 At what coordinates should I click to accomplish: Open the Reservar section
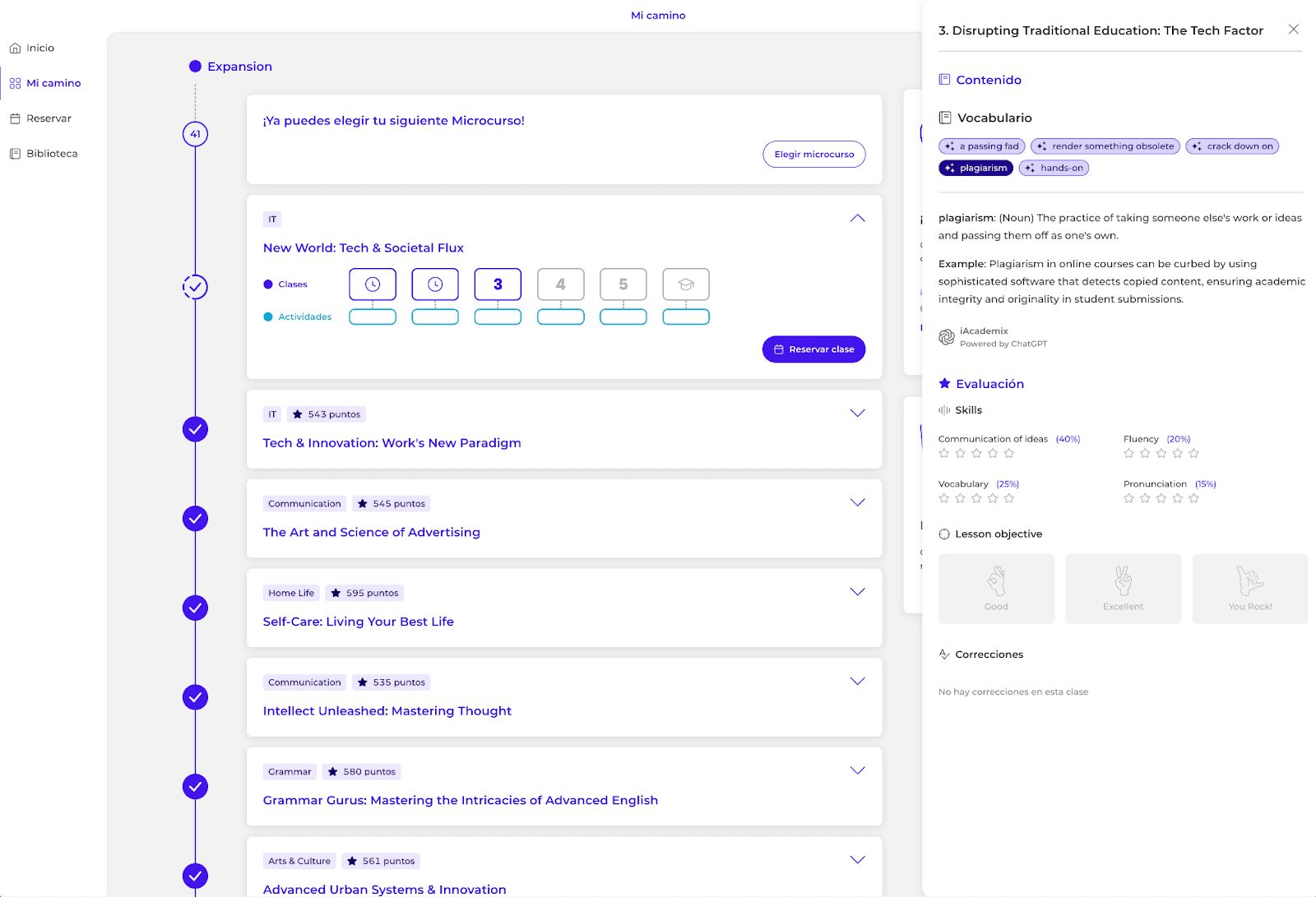40,118
